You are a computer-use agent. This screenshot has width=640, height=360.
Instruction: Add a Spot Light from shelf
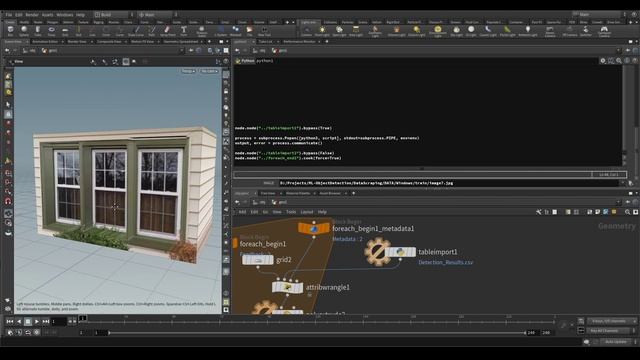point(339,31)
